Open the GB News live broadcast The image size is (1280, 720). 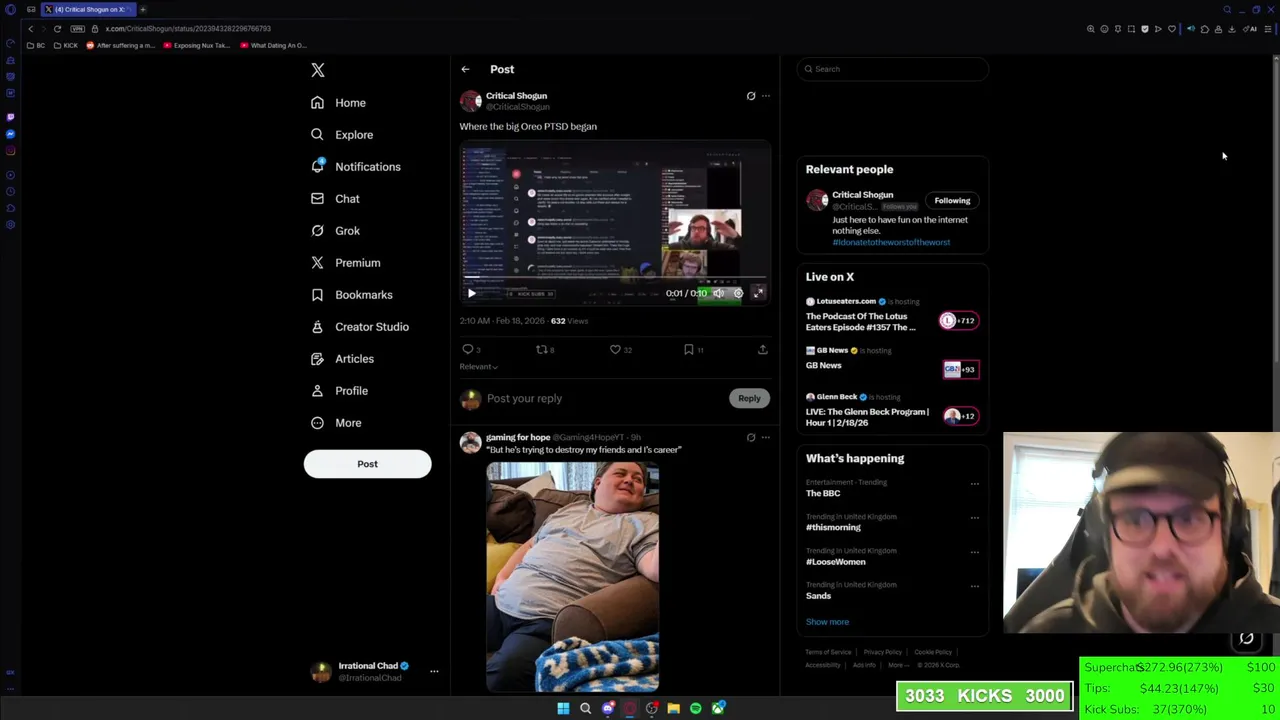892,362
